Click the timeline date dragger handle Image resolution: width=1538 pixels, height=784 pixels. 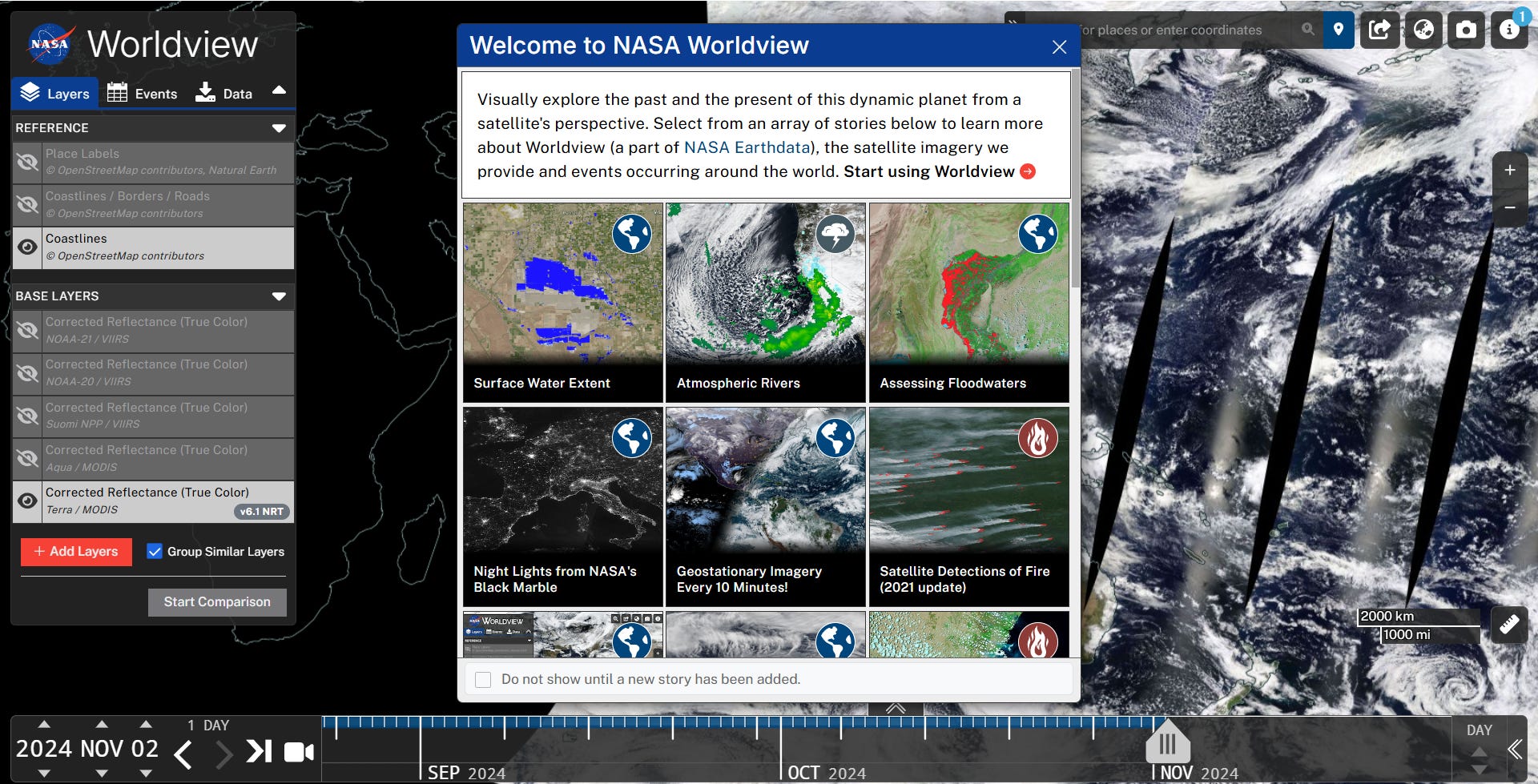1167,742
